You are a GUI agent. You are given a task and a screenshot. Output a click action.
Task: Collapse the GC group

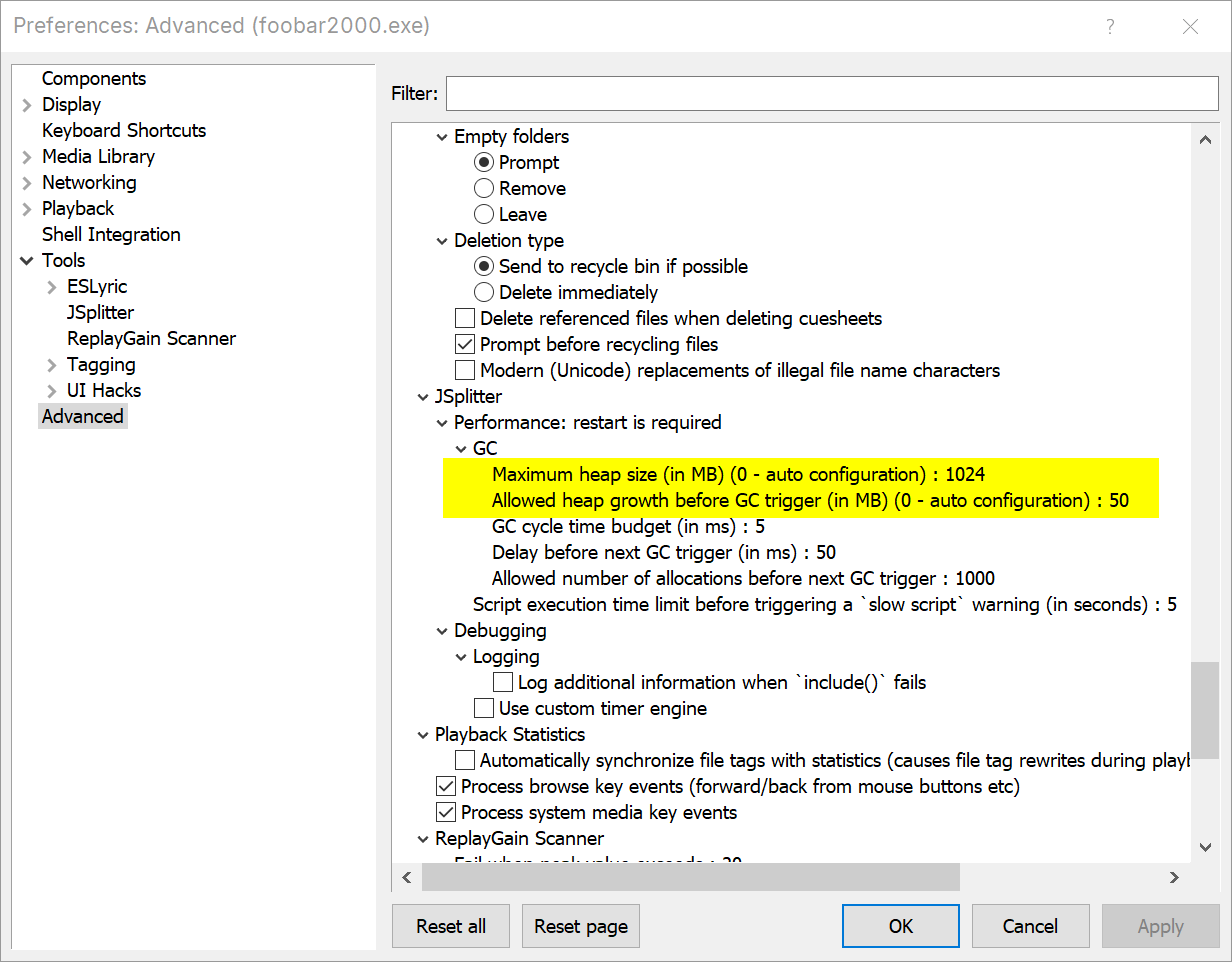(461, 449)
